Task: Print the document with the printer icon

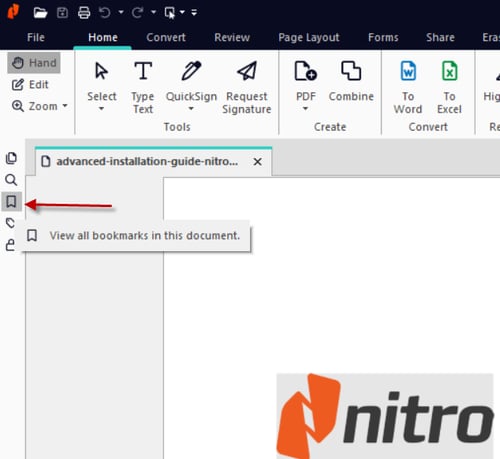Action: point(84,13)
